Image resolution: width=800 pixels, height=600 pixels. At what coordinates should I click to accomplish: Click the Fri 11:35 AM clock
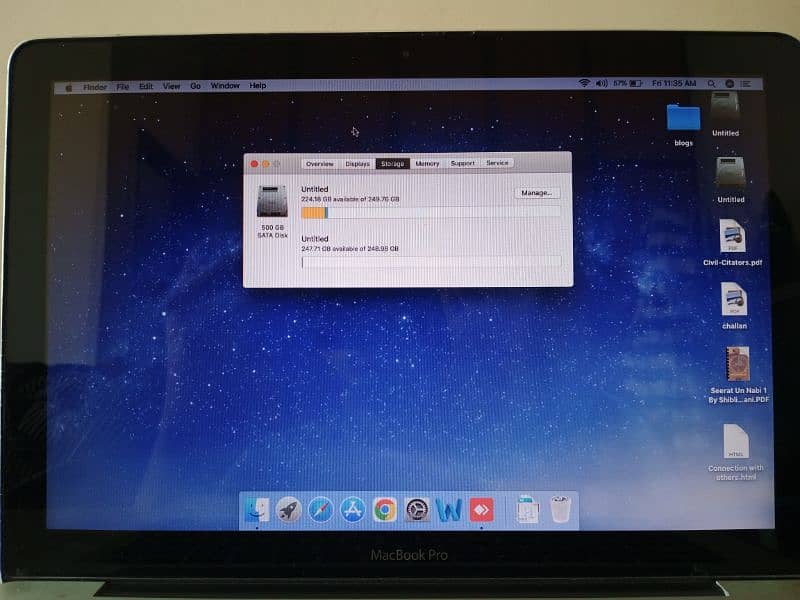[x=674, y=83]
